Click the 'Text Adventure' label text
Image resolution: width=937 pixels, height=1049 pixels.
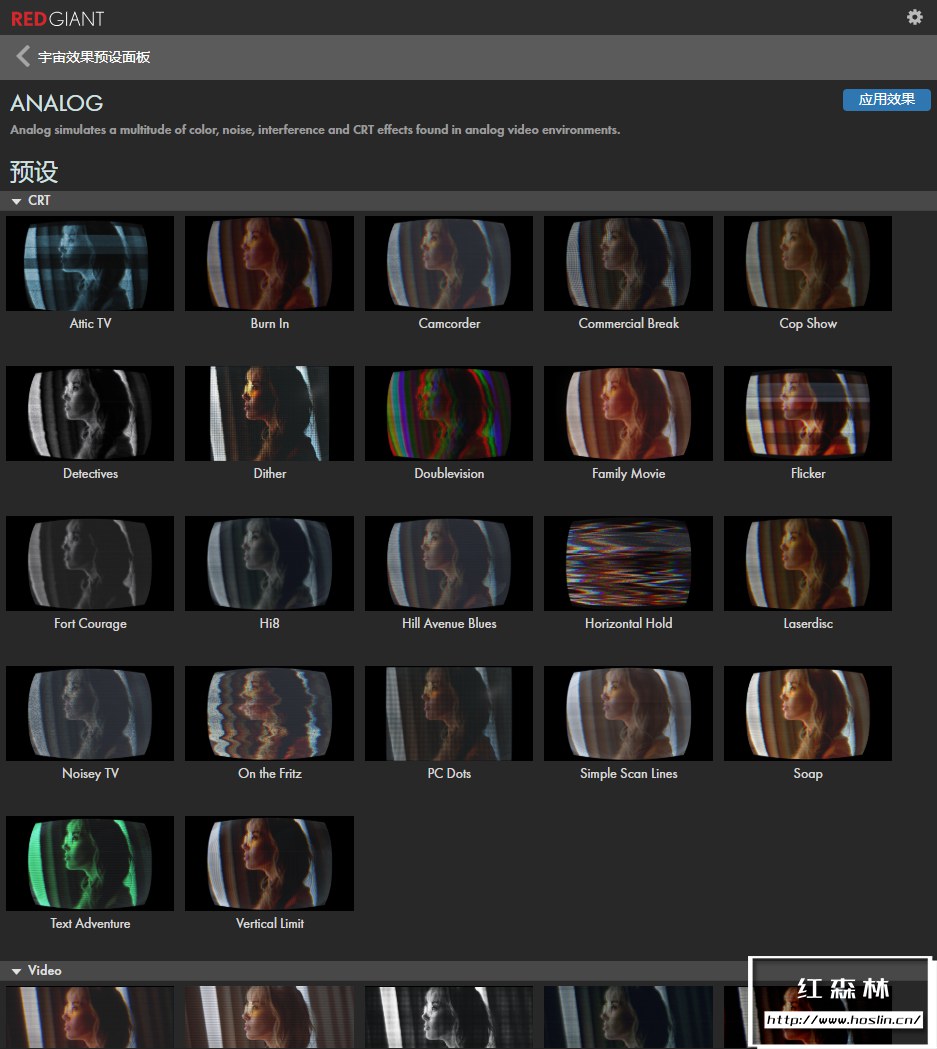pos(90,923)
